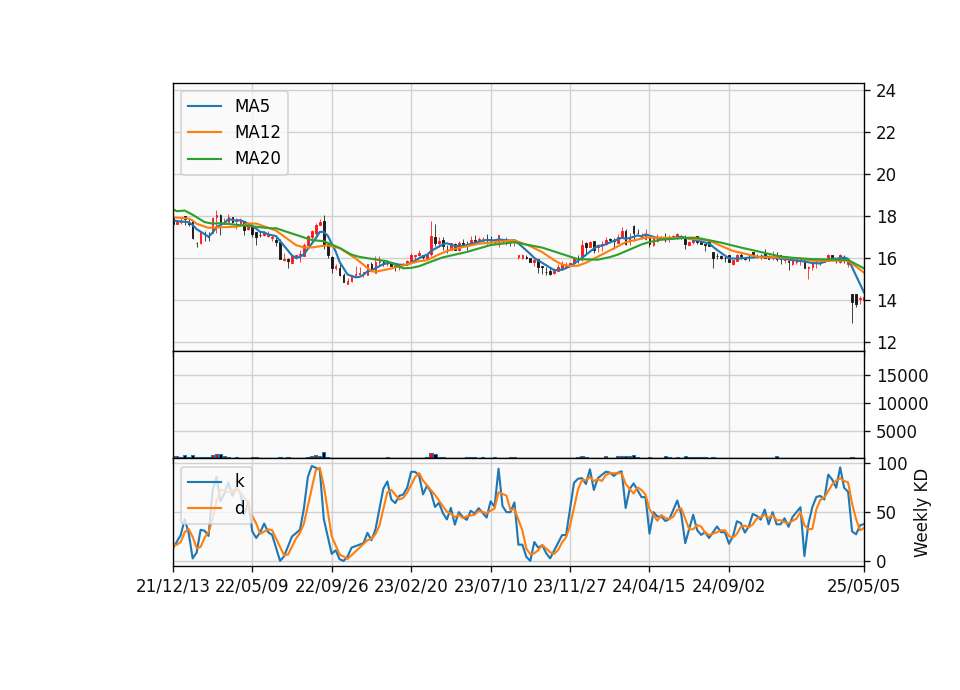Click the x-axis date label 23/11/27
Image resolution: width=960 pixels, height=690 pixels.
tap(570, 586)
